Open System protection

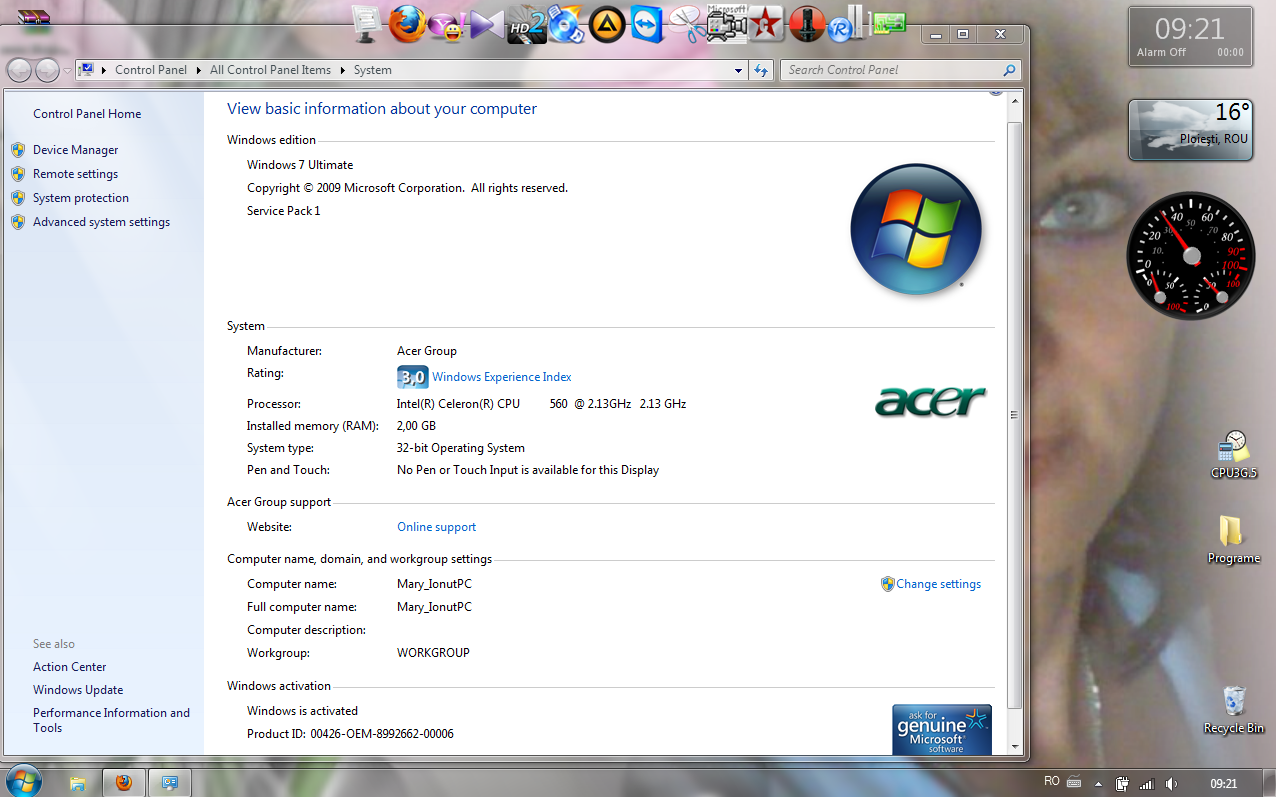pyautogui.click(x=81, y=198)
